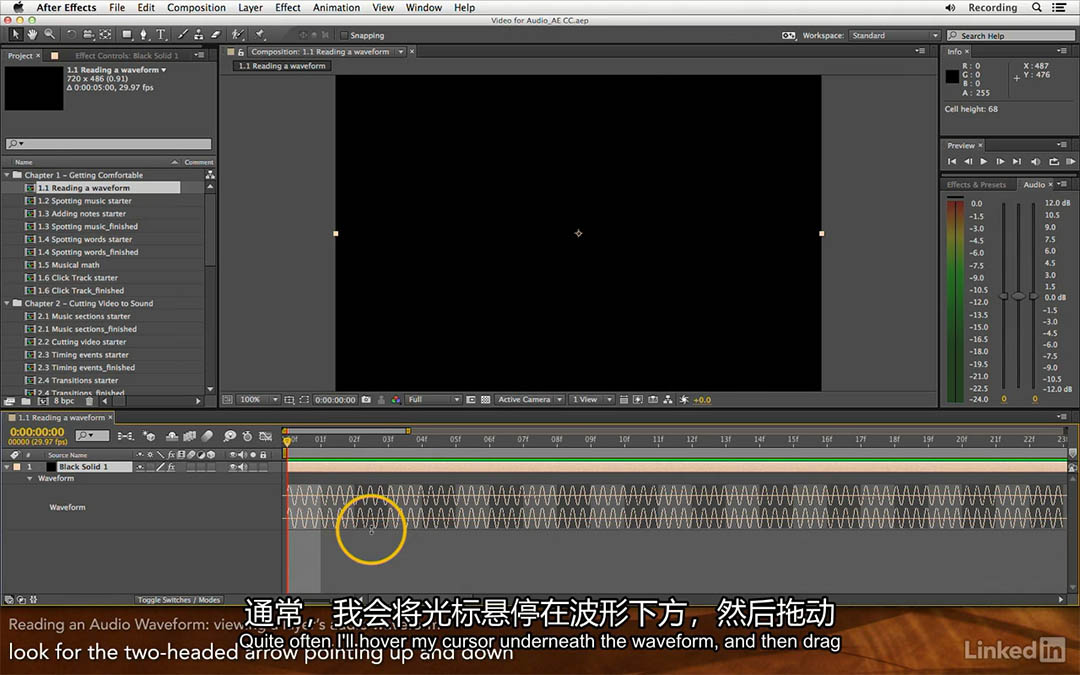
Task: Collapse Chapter 1 - Getting Comfortable folder
Action: [7, 175]
